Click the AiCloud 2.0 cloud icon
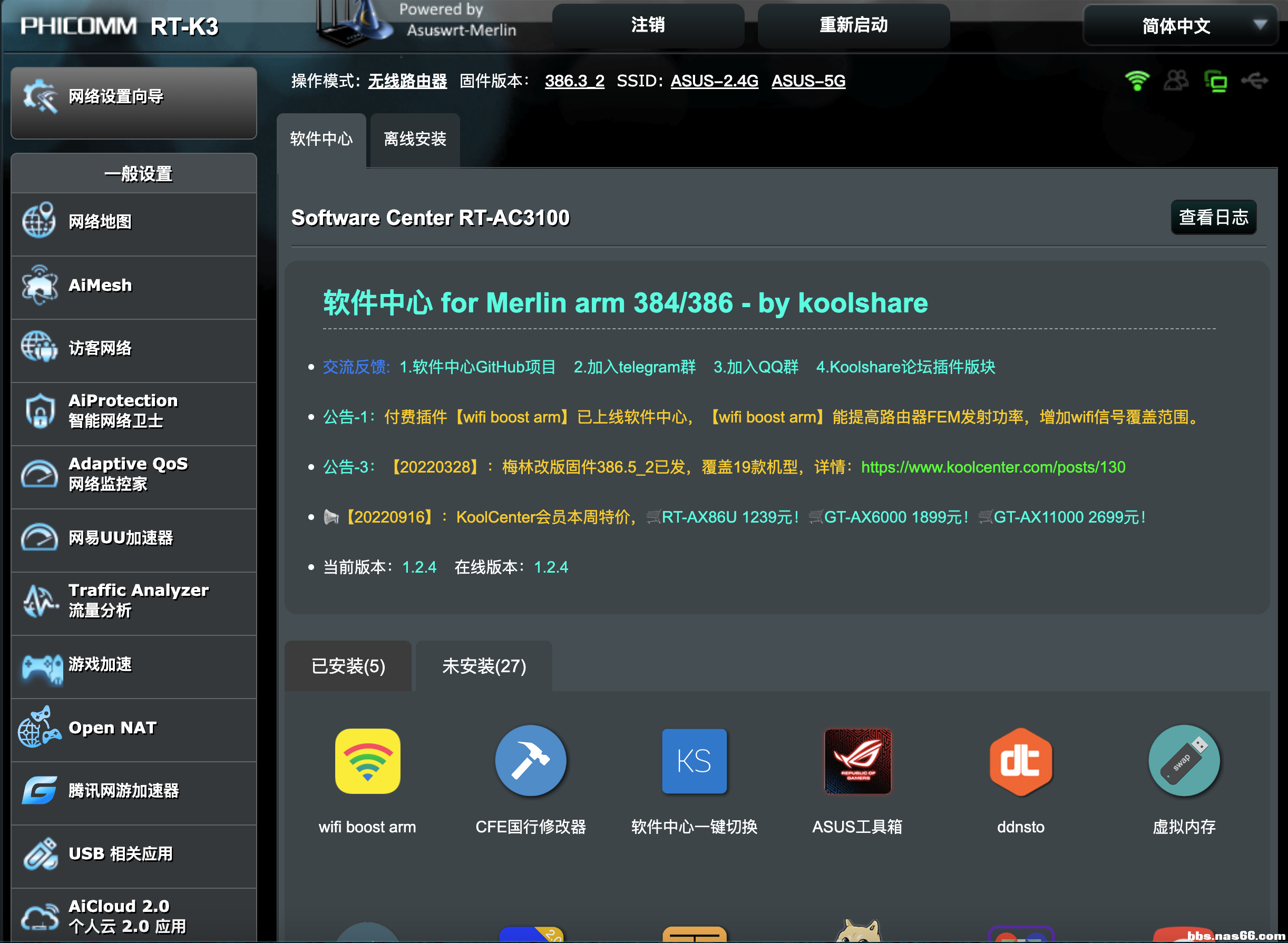Image resolution: width=1288 pixels, height=943 pixels. [40, 917]
